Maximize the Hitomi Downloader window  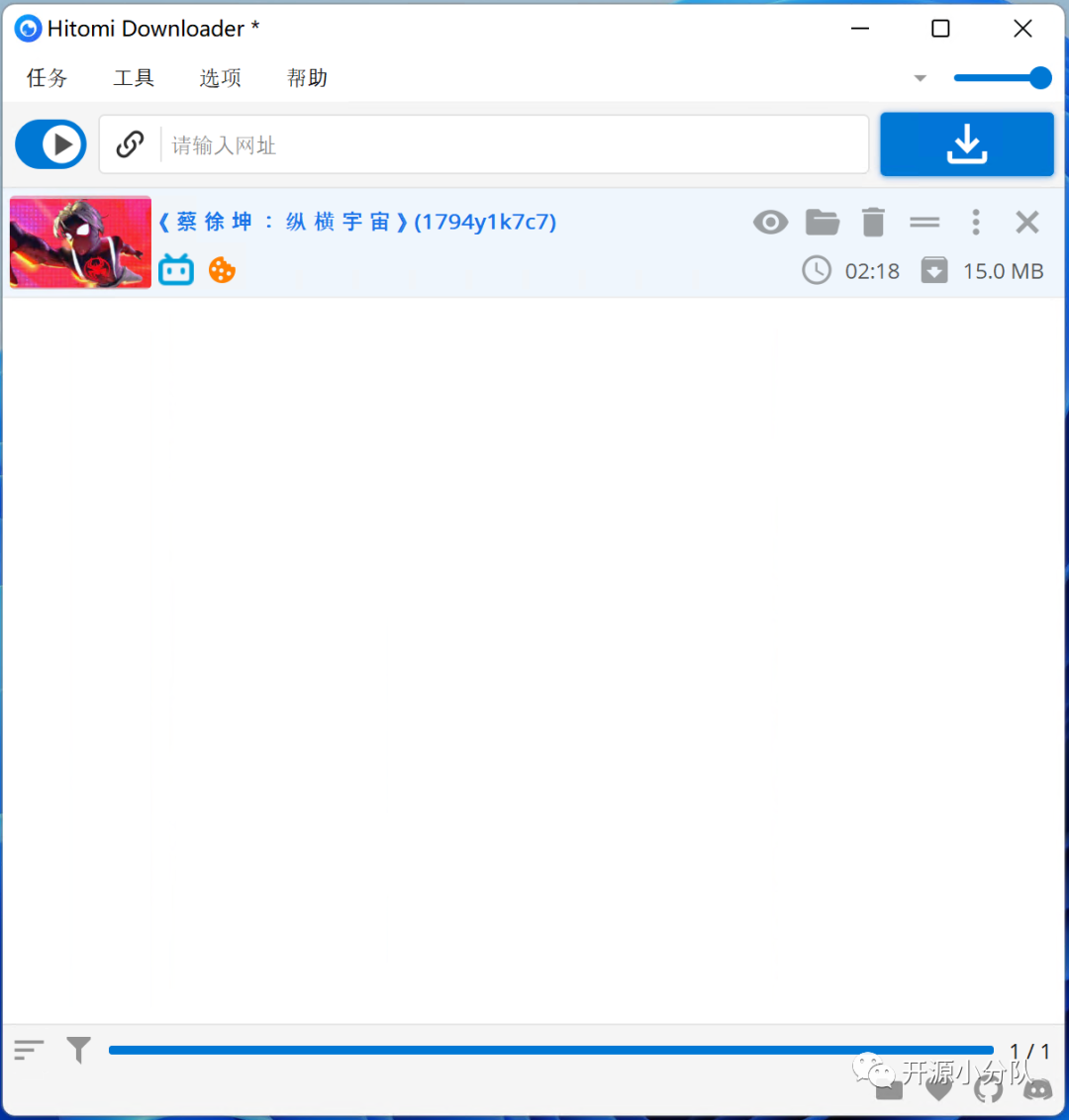940,29
